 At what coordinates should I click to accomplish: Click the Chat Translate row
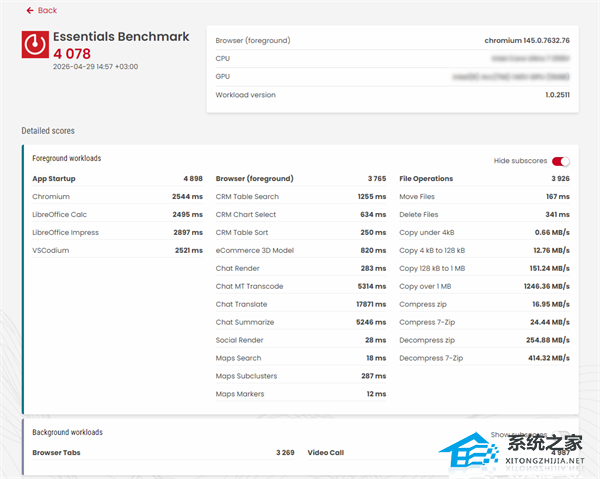(x=301, y=305)
